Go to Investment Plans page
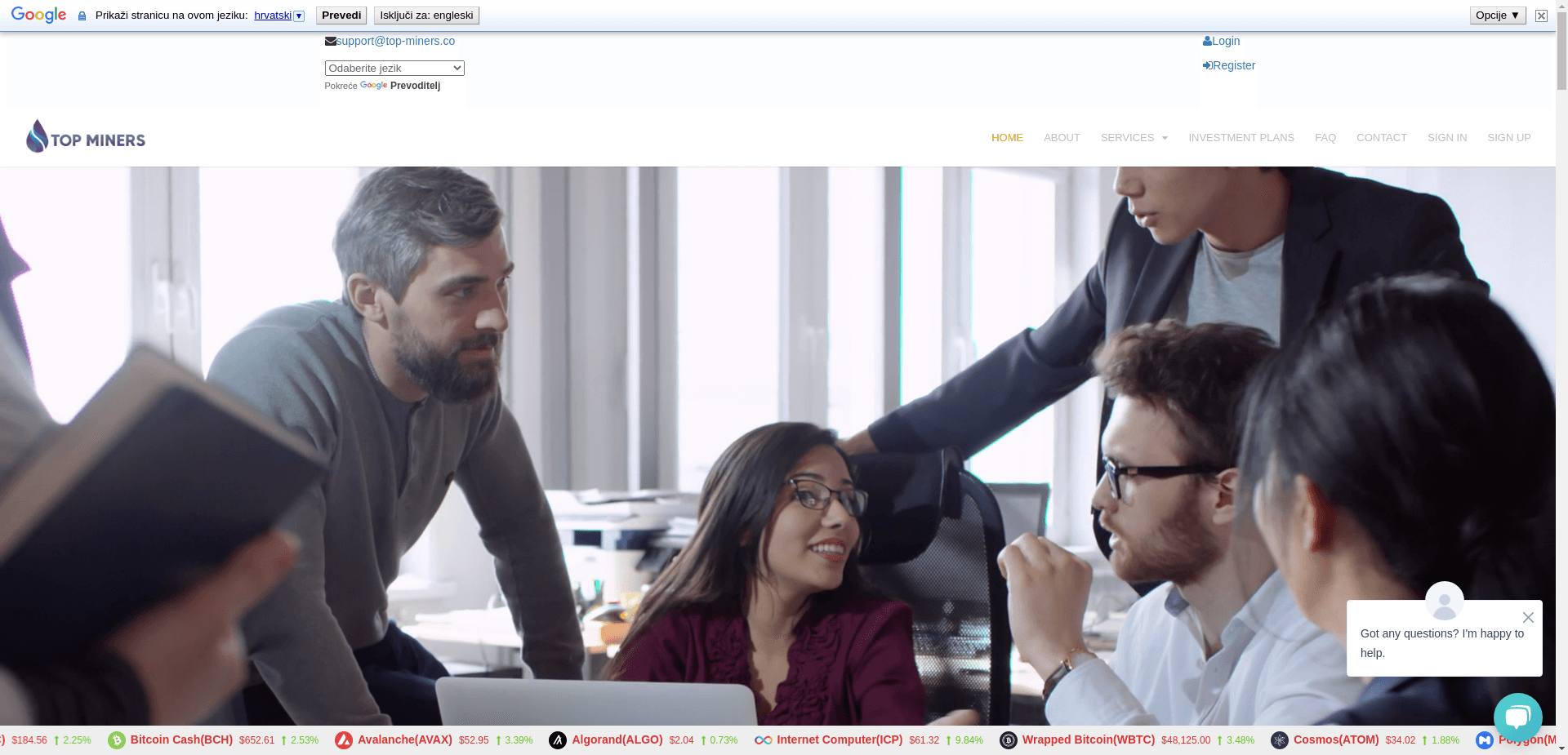 [x=1241, y=138]
